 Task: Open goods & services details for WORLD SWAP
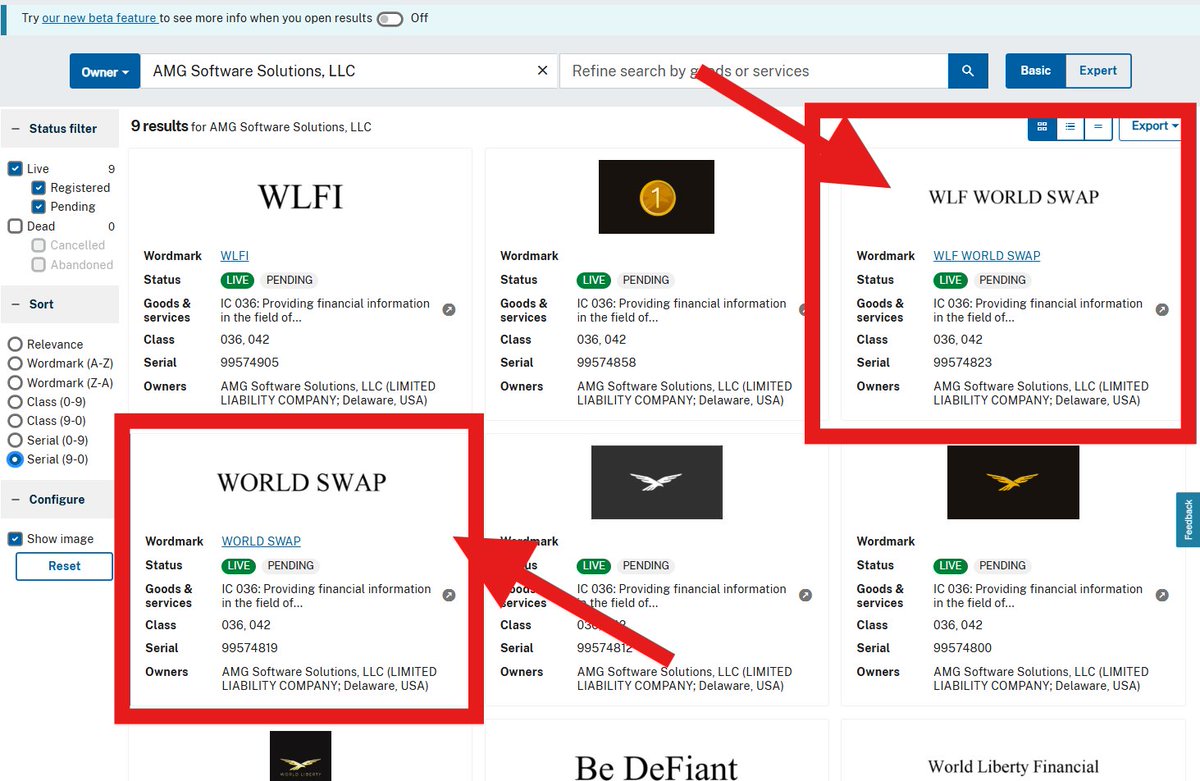449,596
